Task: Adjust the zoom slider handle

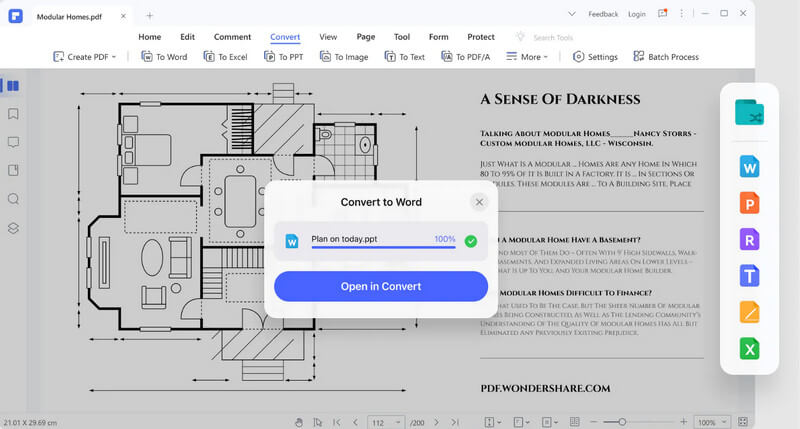Action: click(622, 422)
